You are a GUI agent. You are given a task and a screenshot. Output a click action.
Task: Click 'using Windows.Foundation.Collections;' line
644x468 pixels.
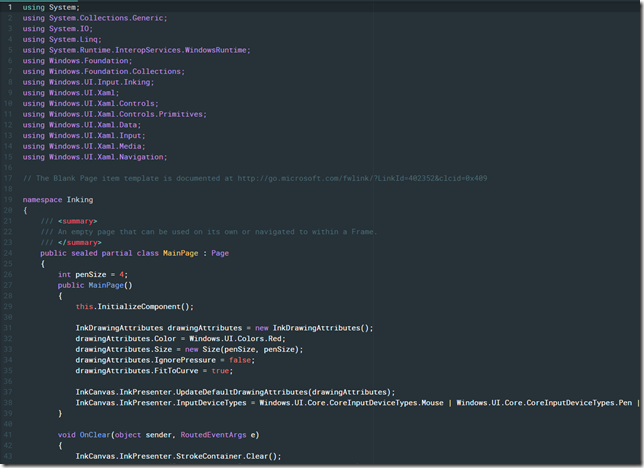coord(104,71)
